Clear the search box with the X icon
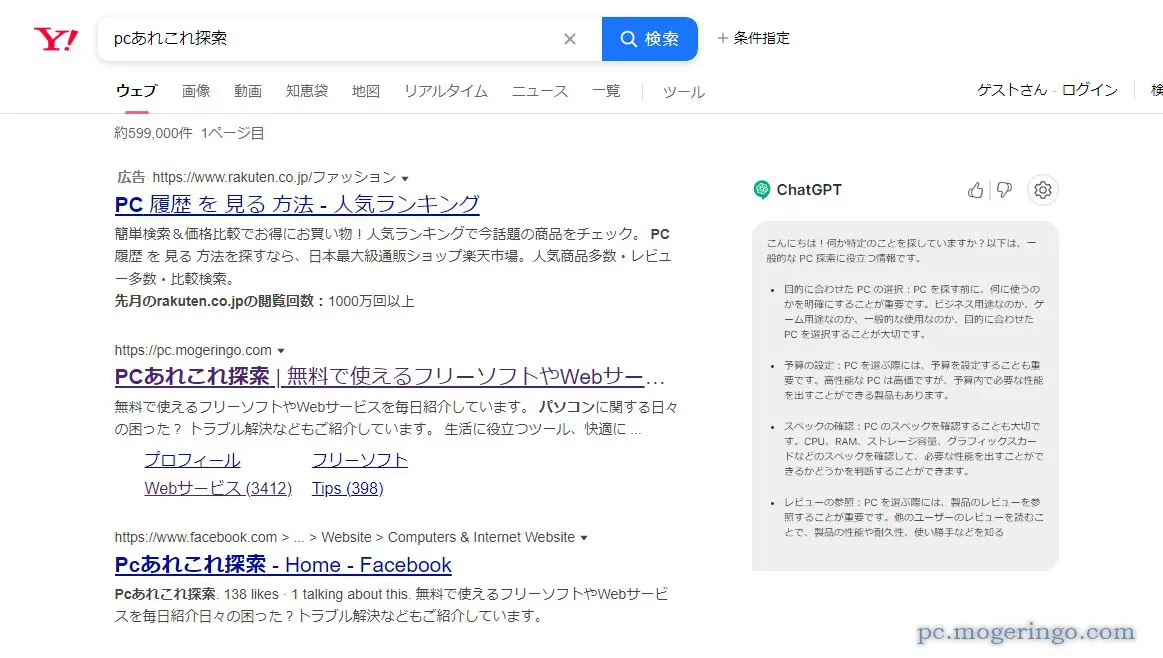 pos(570,39)
